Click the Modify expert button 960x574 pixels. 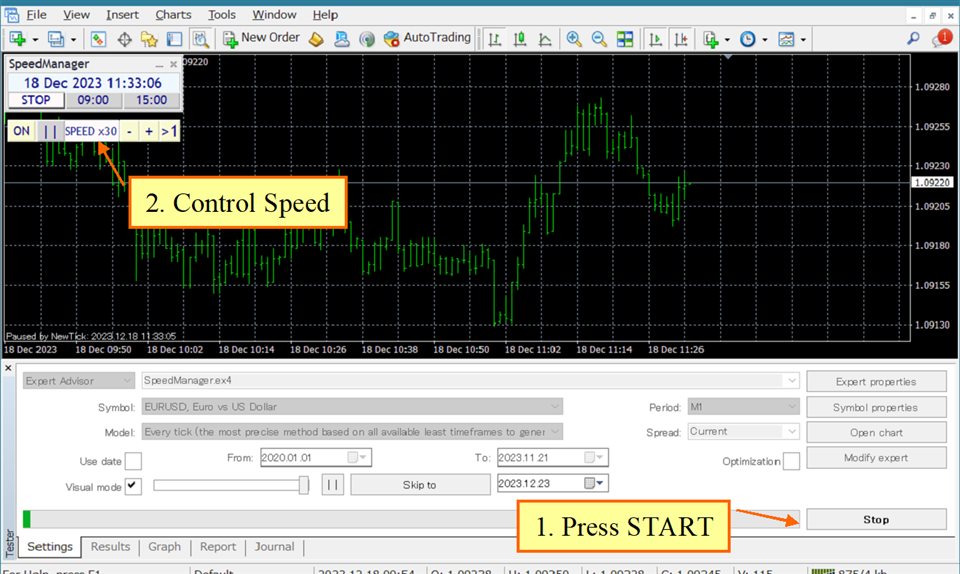(876, 458)
